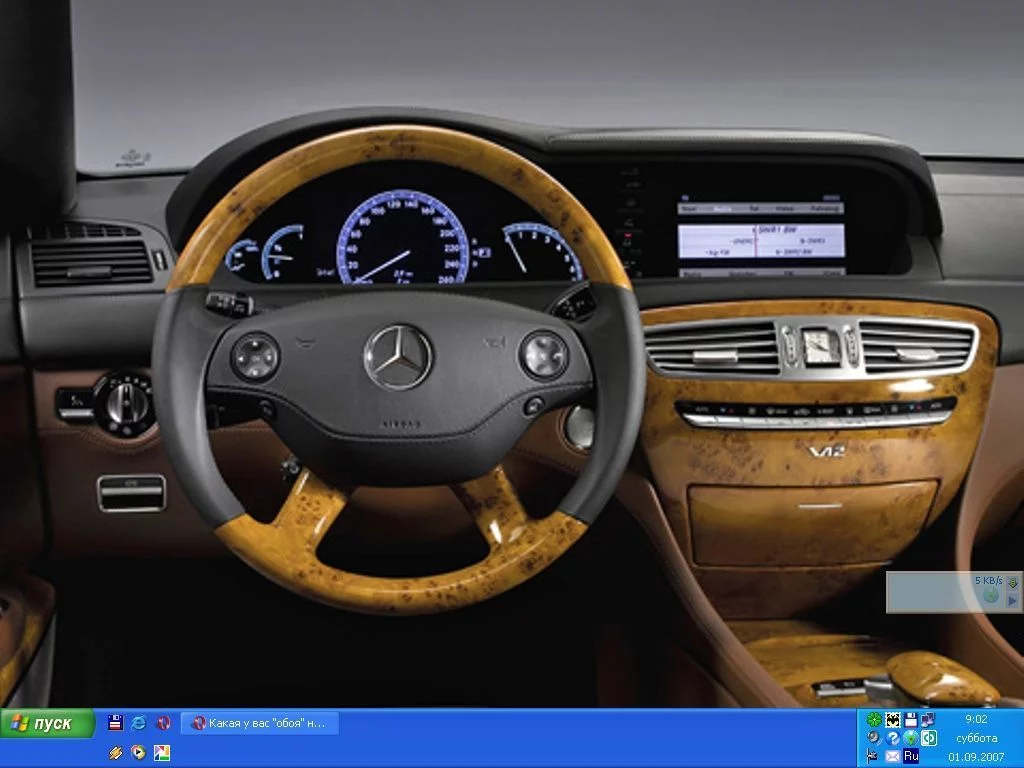The image size is (1024, 768).
Task: Open network connection monitors tray icon
Action: (928, 720)
